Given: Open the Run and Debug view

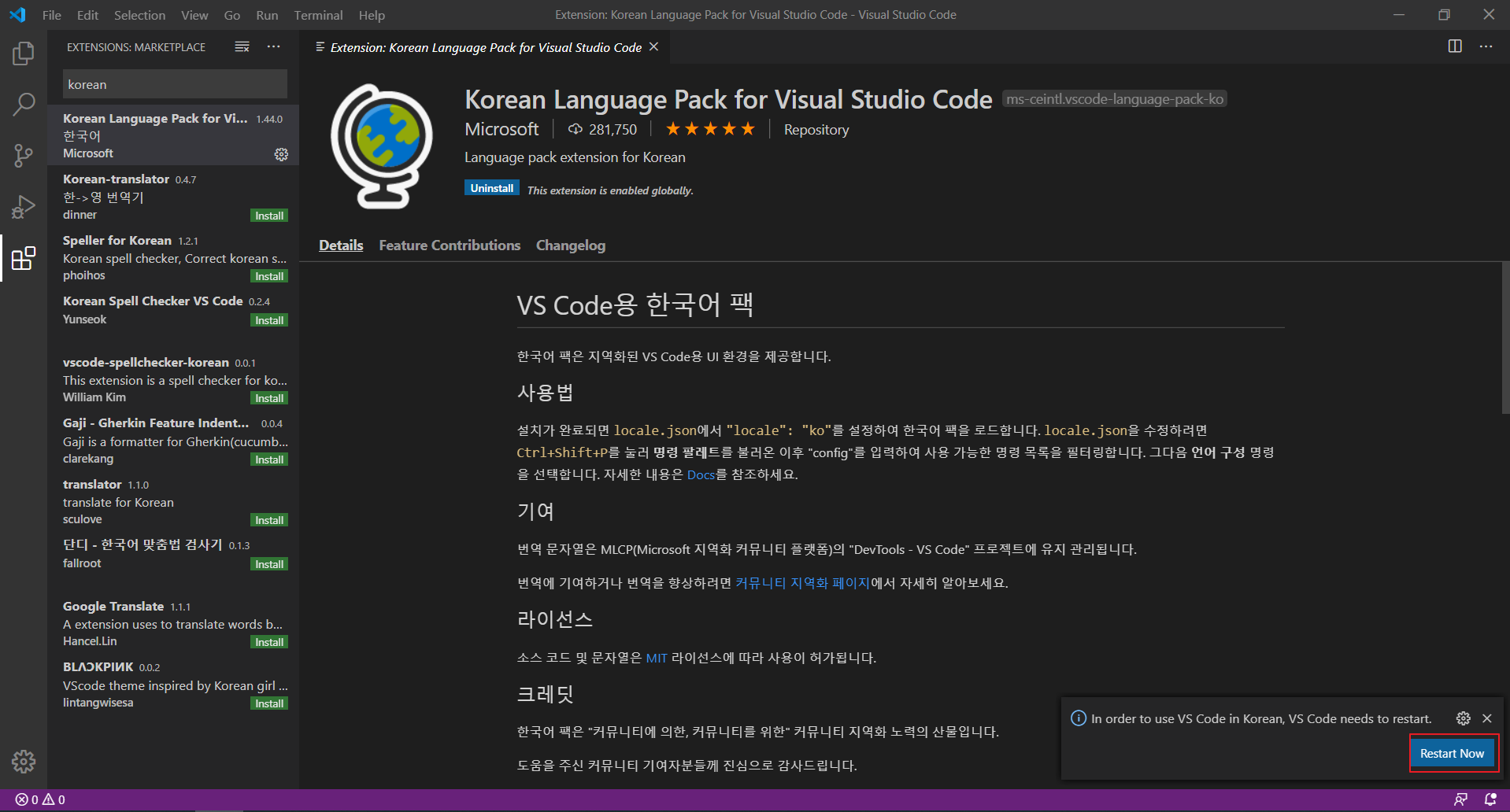Looking at the screenshot, I should (x=24, y=206).
